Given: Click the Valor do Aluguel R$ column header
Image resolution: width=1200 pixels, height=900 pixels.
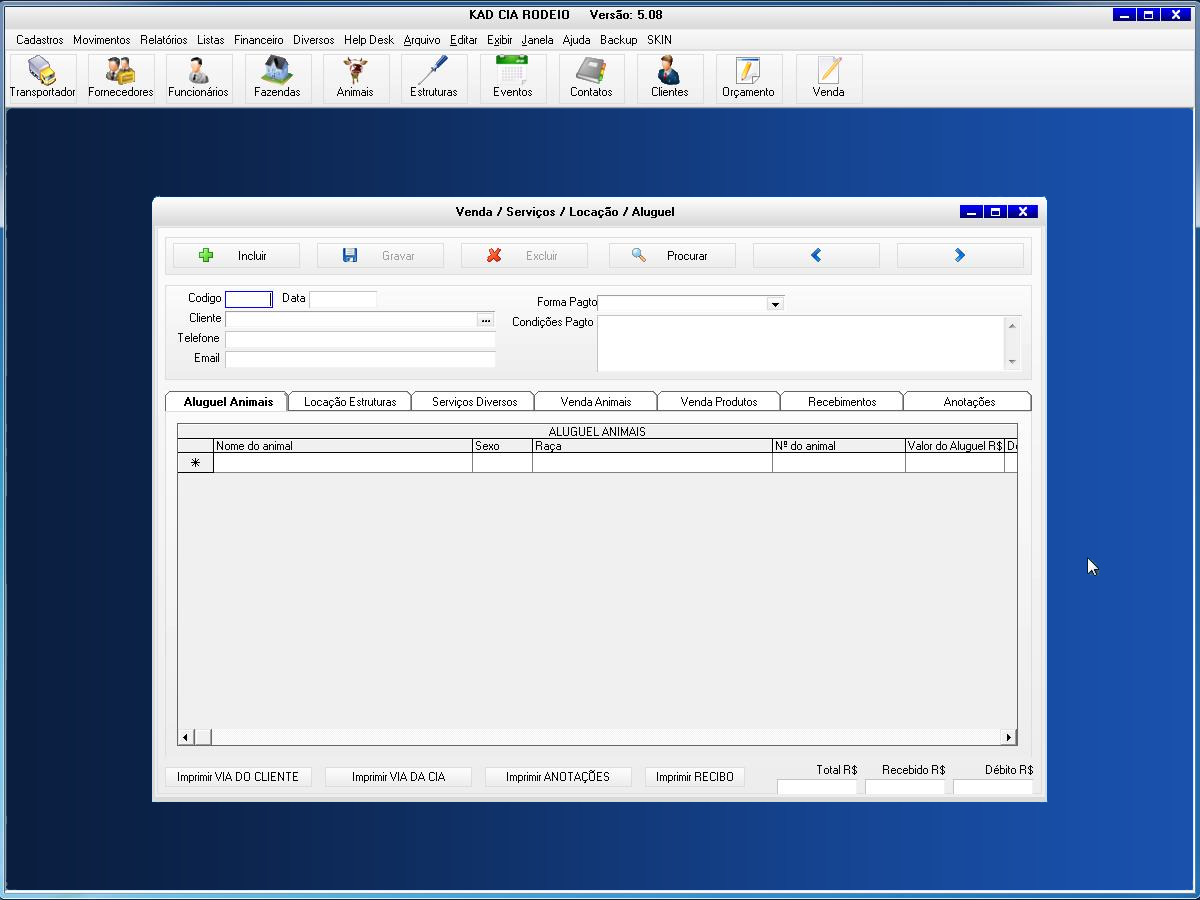Looking at the screenshot, I should tap(955, 446).
